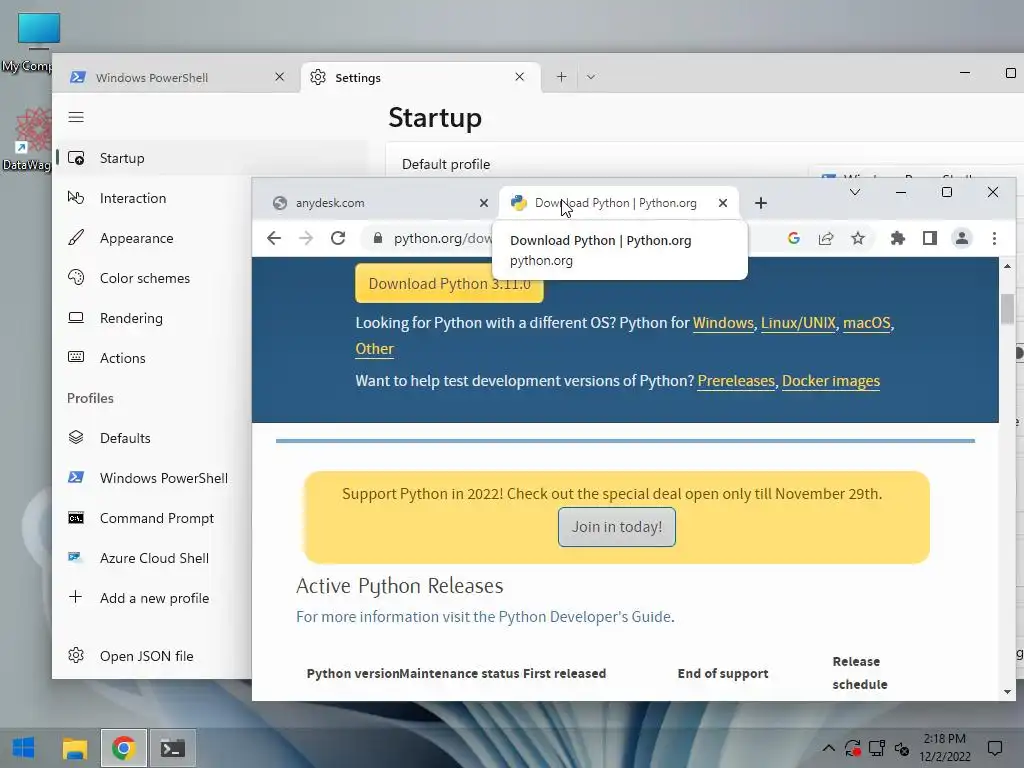Click scrollbar up arrow in Chrome
1024x768 pixels.
[1007, 266]
